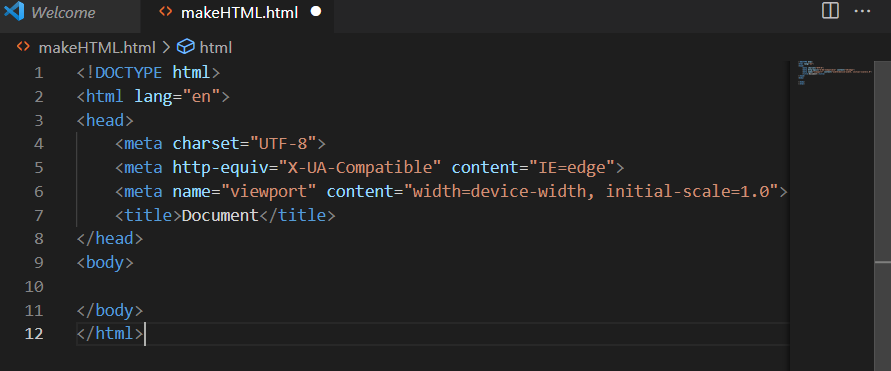Click makeHTML.html in the breadcrumb
Viewport: 891px width, 371px height.
pyautogui.click(x=97, y=48)
